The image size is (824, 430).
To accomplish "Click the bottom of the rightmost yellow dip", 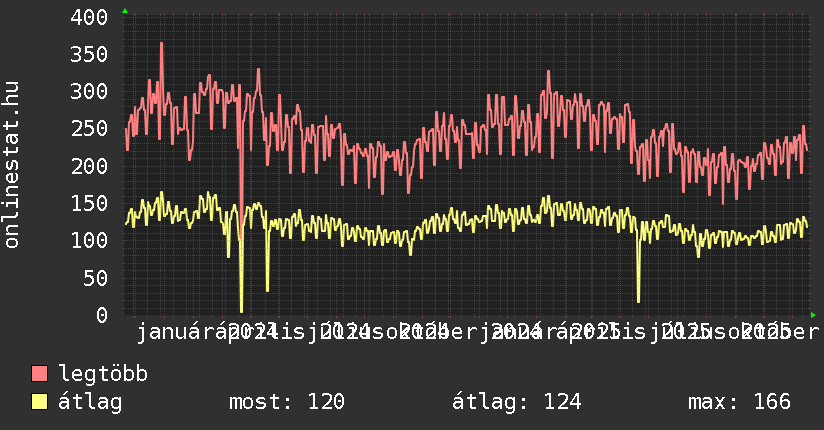I will (638, 300).
